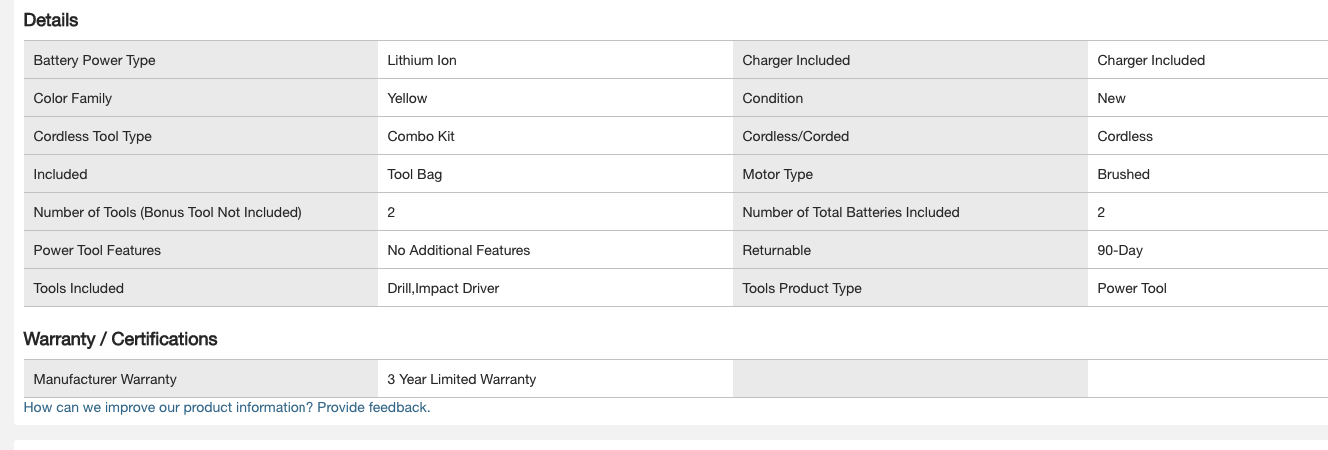This screenshot has height=450, width=1328.
Task: Click the Warranty / Certifications heading
Action: tap(120, 339)
